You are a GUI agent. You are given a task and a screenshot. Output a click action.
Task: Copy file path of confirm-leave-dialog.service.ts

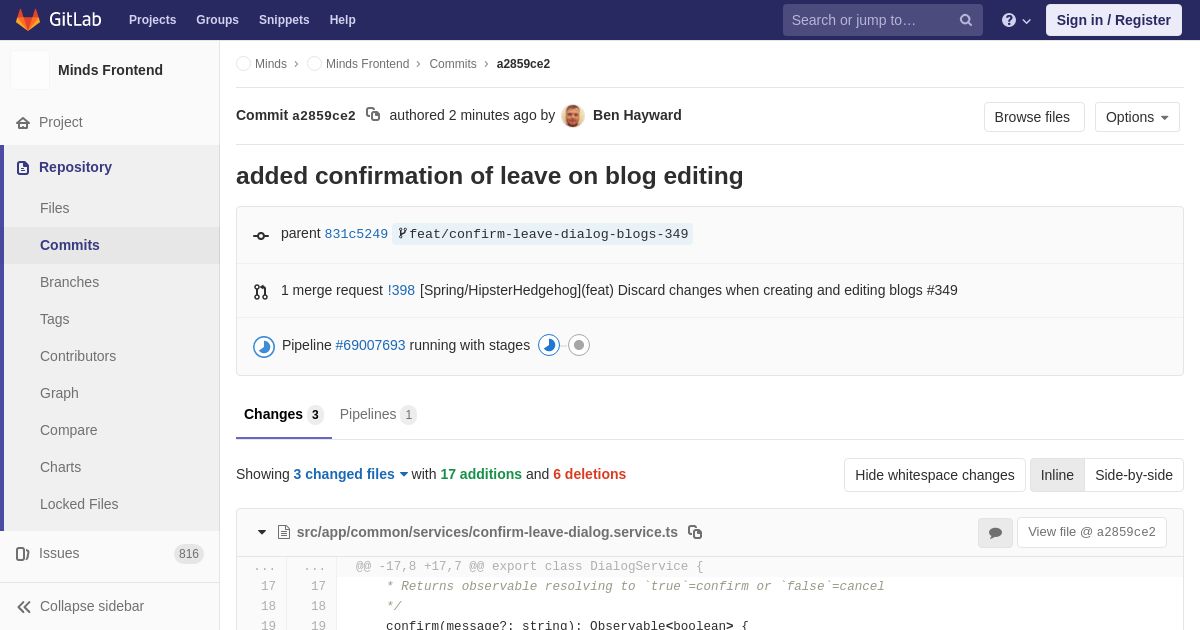(x=695, y=532)
